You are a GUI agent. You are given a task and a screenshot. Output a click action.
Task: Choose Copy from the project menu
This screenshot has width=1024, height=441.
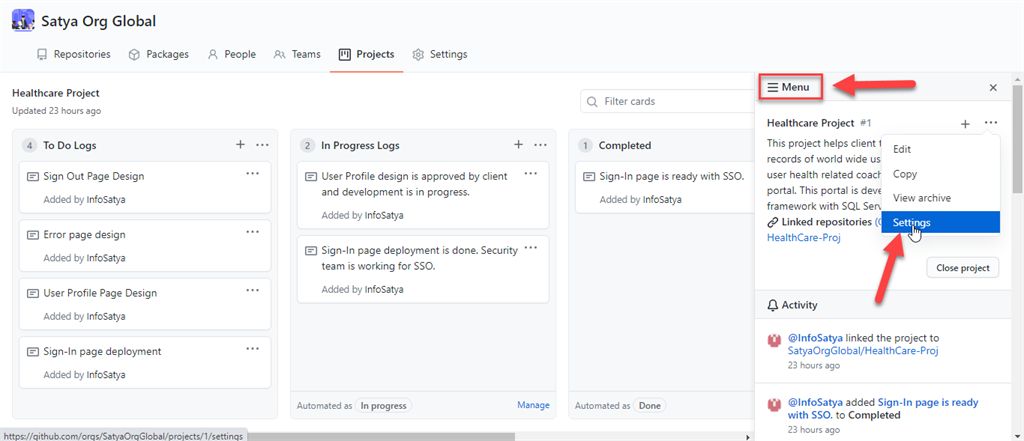tap(940, 174)
